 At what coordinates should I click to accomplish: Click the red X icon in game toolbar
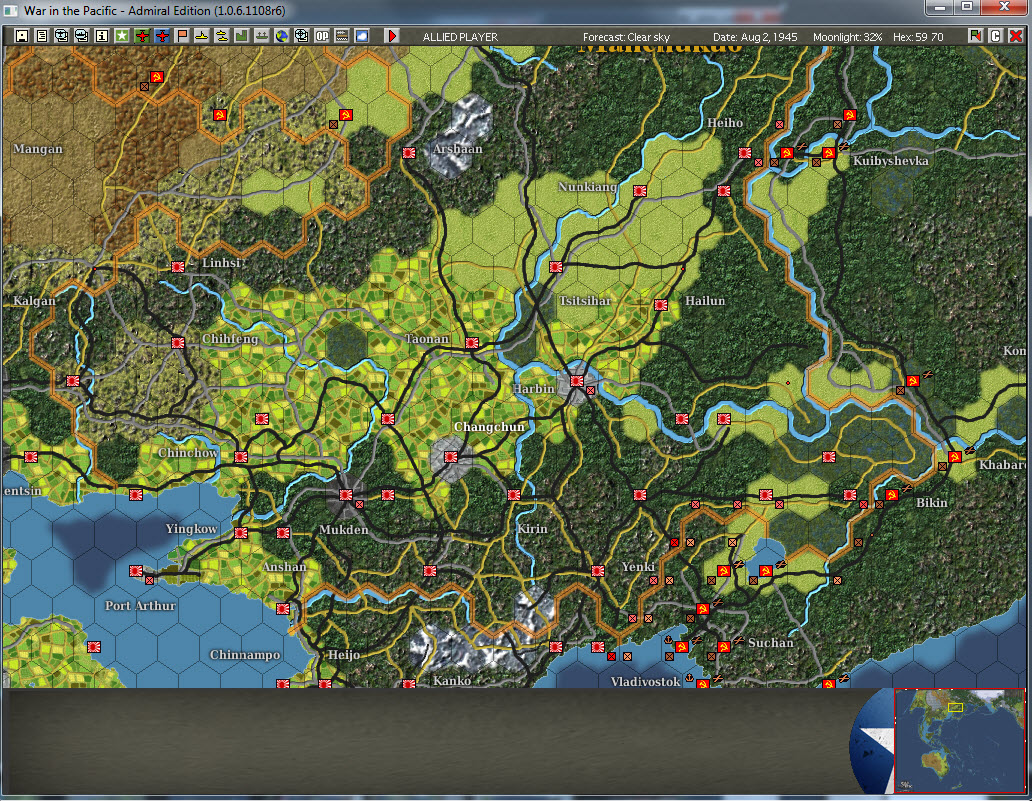click(x=1016, y=36)
